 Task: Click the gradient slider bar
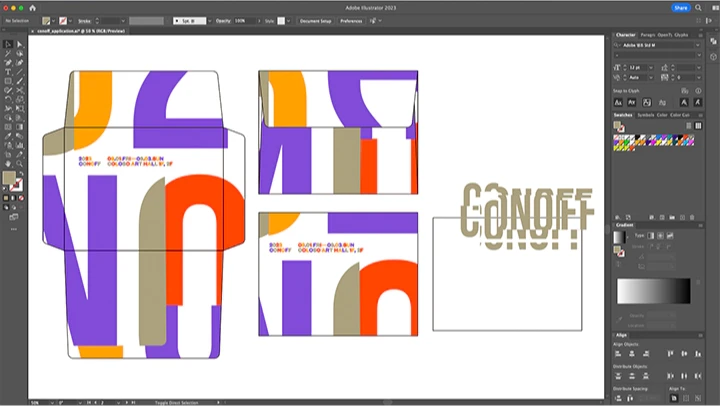point(653,290)
